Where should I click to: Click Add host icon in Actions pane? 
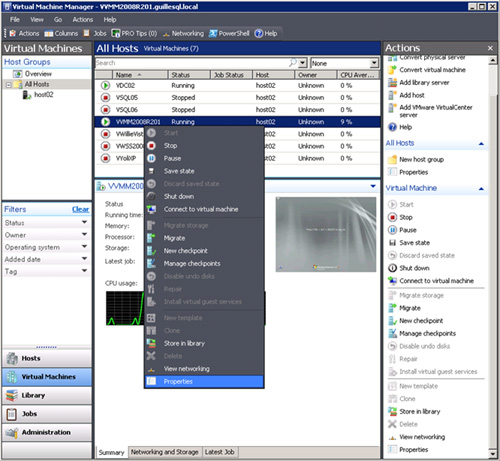click(x=393, y=95)
